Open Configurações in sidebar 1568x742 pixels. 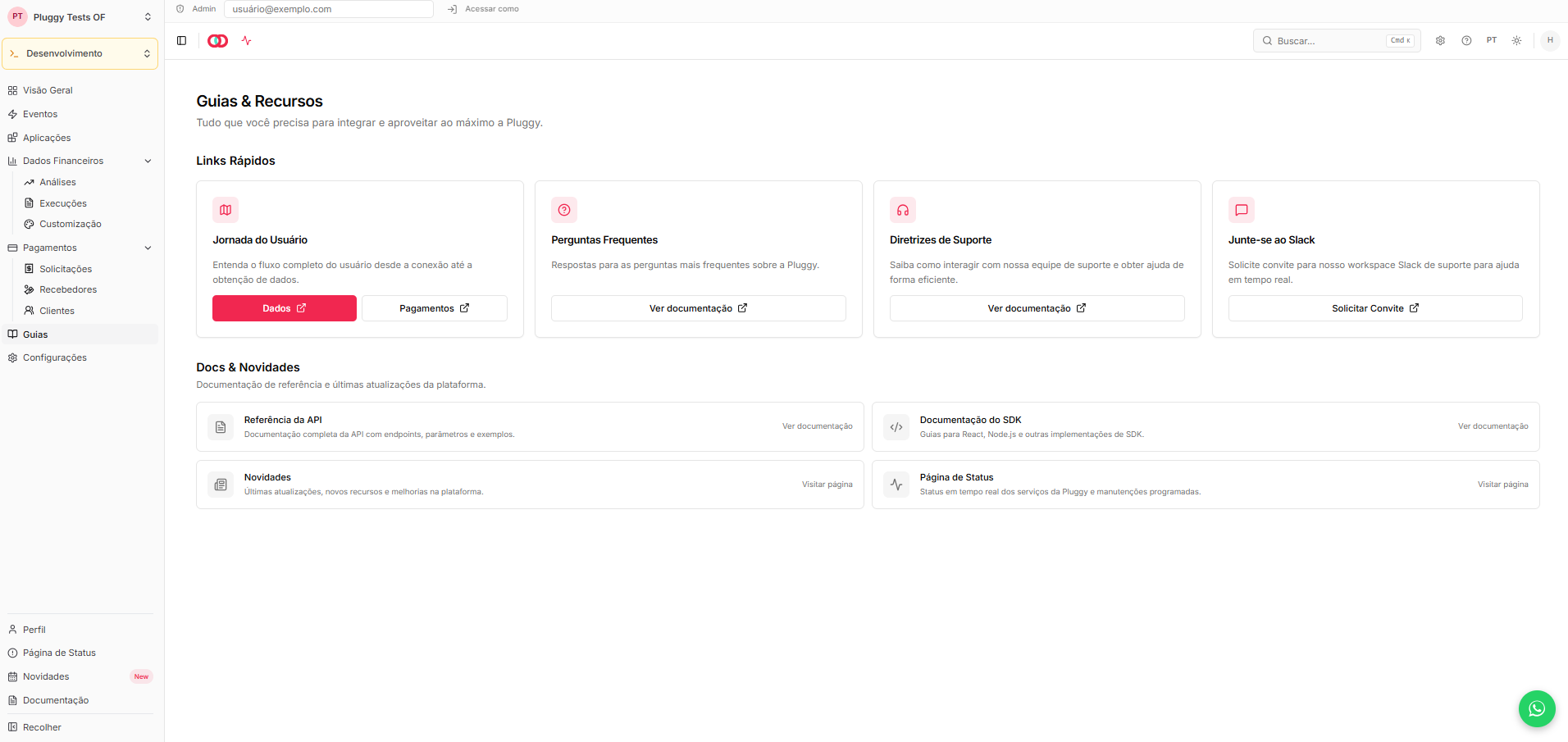(x=80, y=357)
